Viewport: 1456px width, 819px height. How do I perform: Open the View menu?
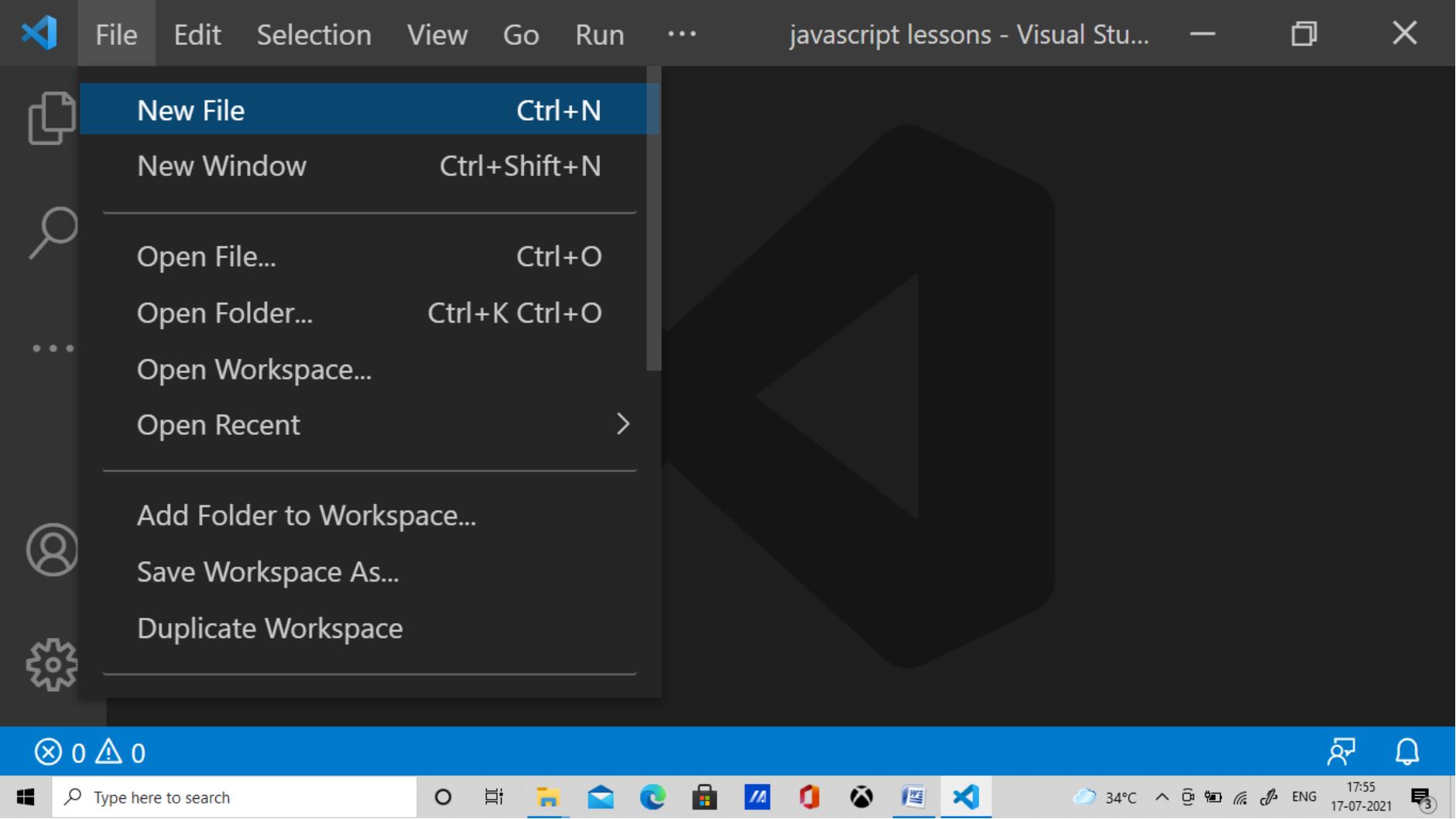[x=437, y=34]
